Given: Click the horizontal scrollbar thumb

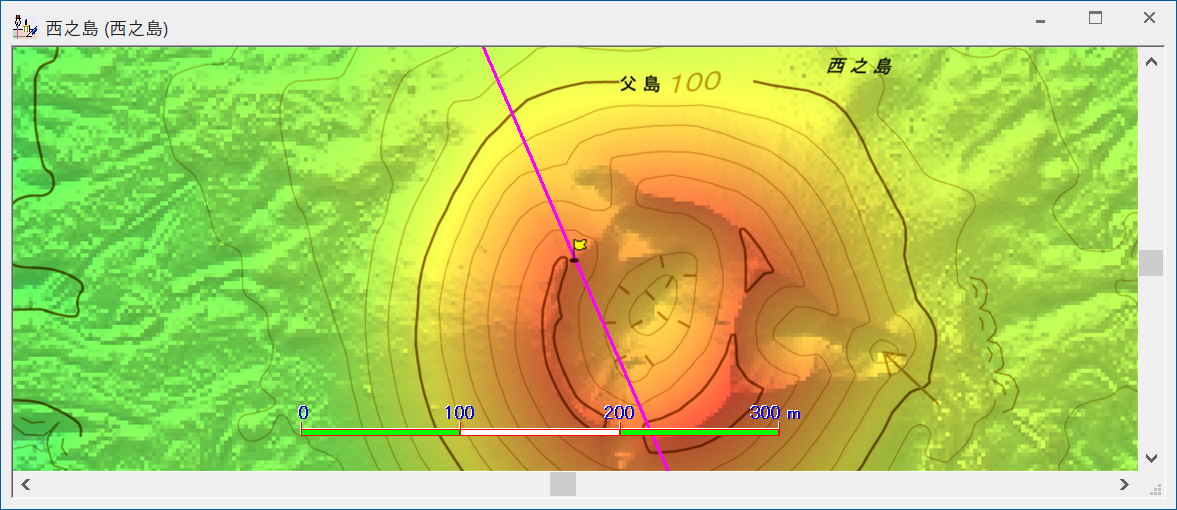Looking at the screenshot, I should [x=563, y=484].
